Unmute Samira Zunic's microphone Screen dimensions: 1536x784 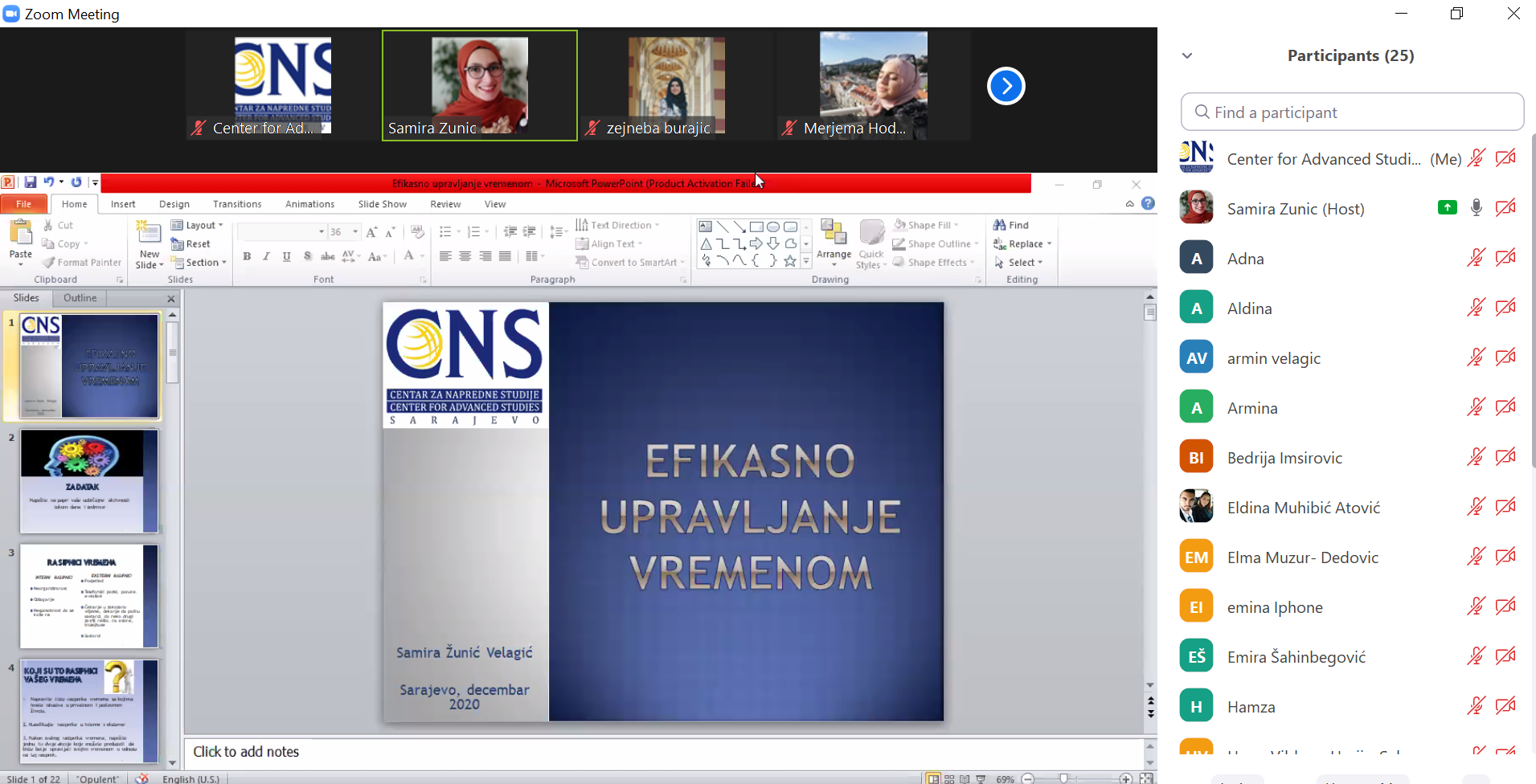[x=1477, y=208]
